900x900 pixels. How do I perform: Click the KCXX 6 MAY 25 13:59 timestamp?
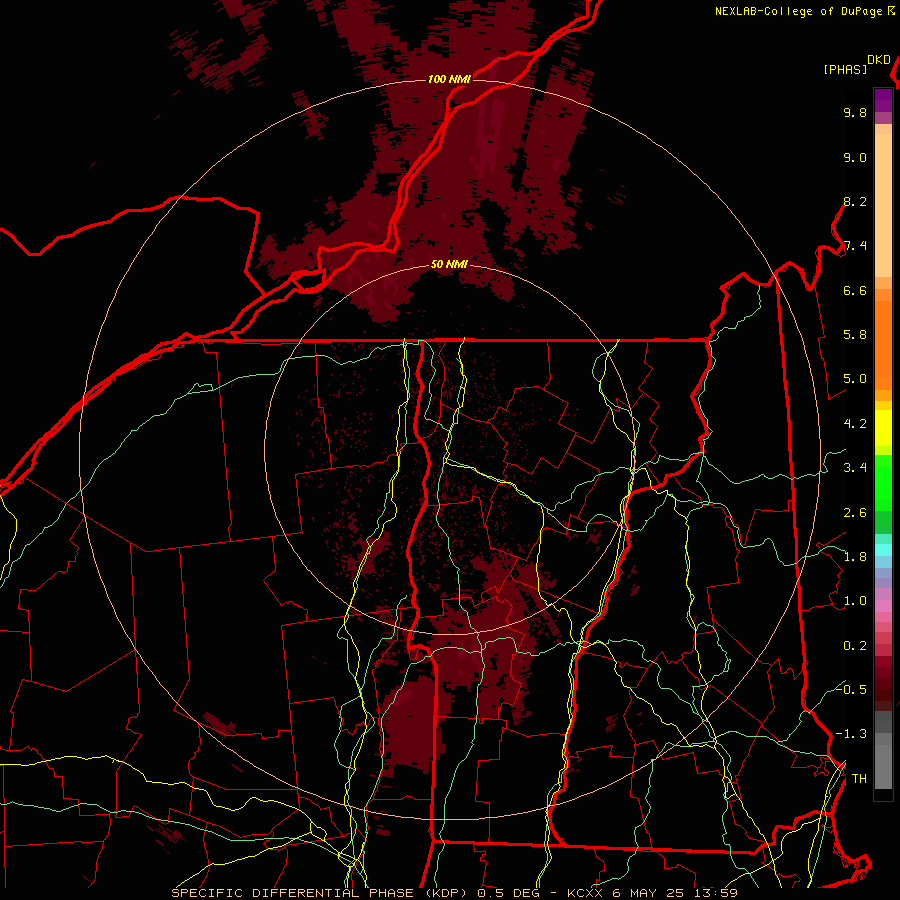[652, 893]
